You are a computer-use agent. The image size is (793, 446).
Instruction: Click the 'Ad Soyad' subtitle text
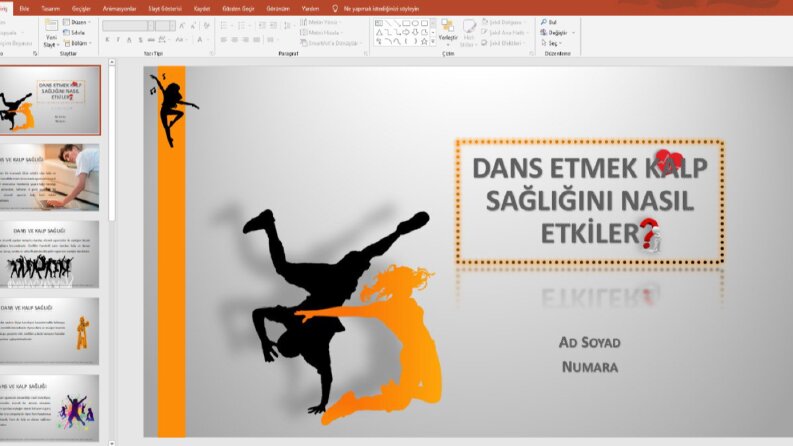[x=590, y=342]
